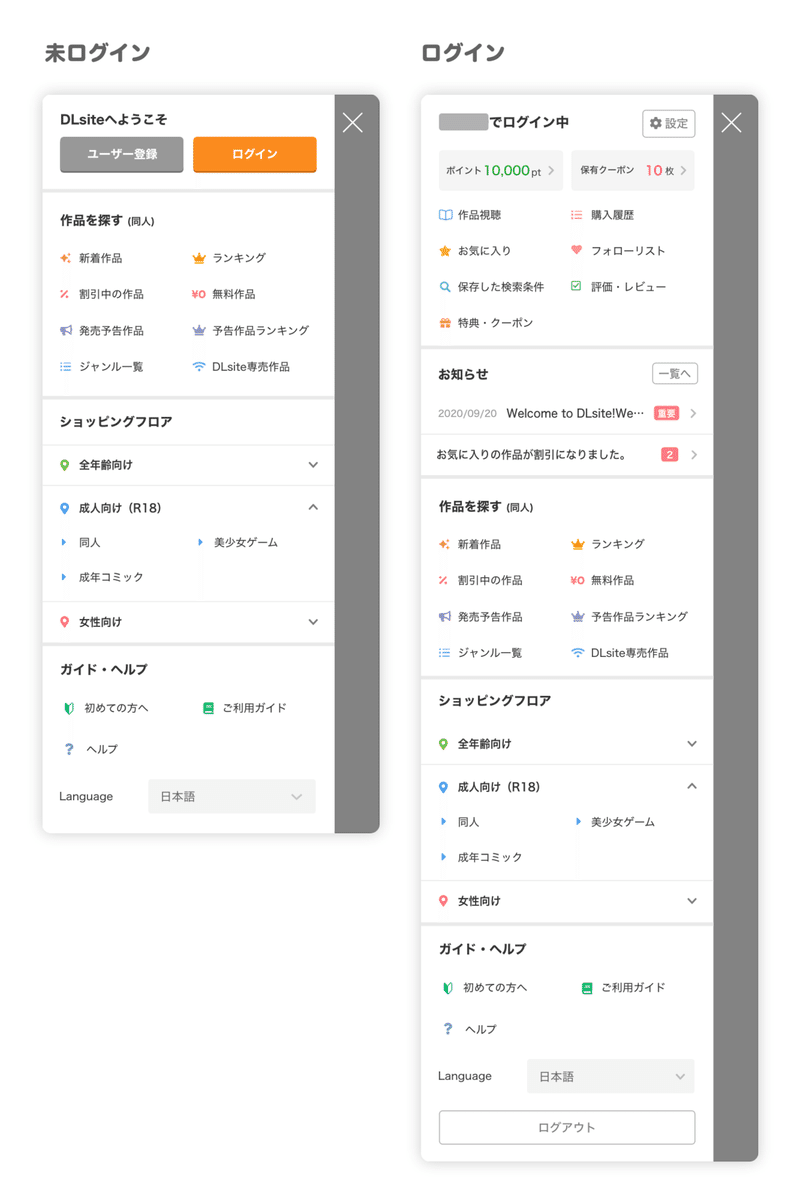Open the Welcome to DLsite notice row arrow
Screen dimensions: 800x1204
pyautogui.click(x=693, y=413)
